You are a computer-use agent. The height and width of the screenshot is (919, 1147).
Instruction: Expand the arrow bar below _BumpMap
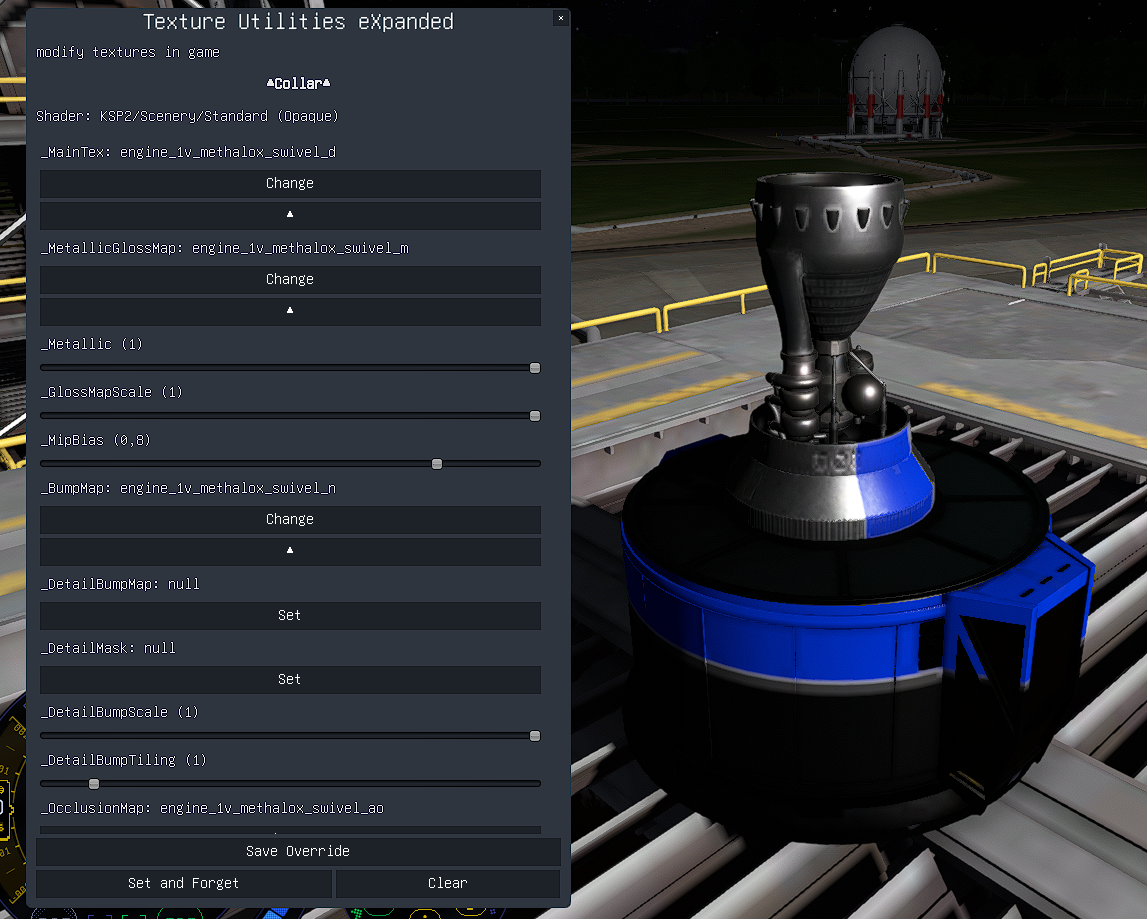[290, 551]
